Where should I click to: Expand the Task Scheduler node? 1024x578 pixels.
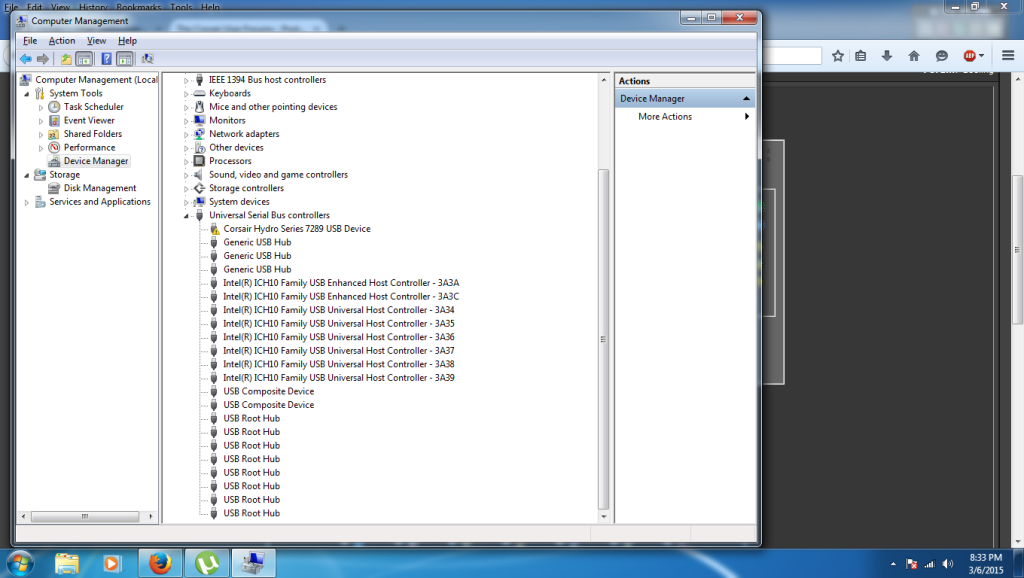(x=41, y=108)
